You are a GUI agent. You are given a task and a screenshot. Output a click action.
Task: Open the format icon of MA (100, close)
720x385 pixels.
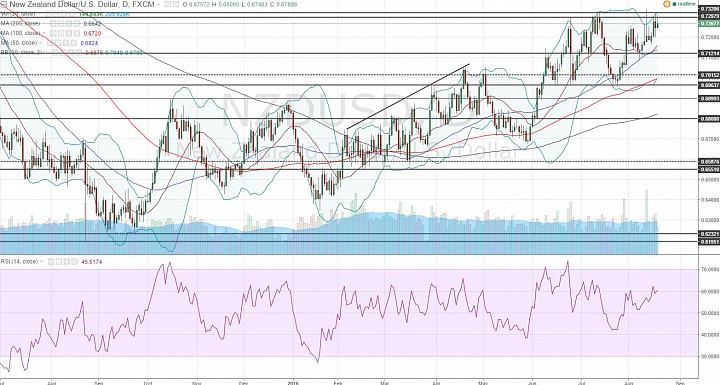pos(61,33)
